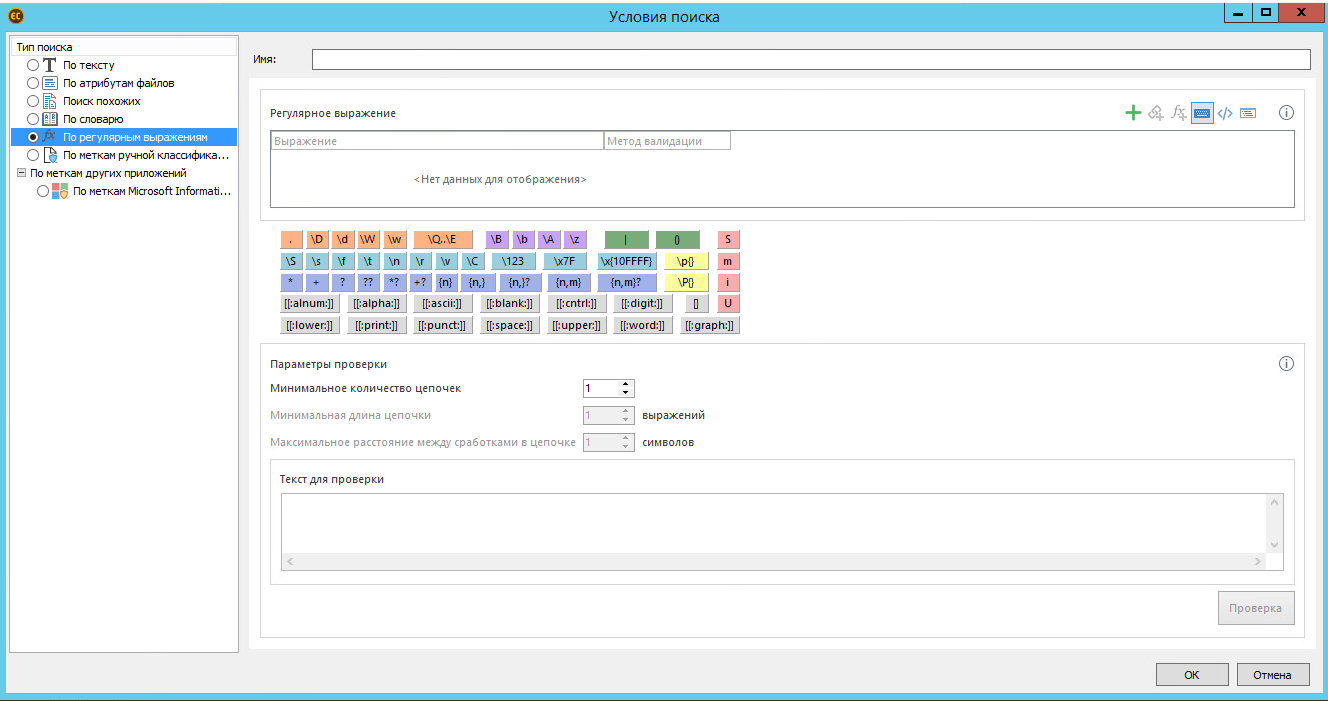This screenshot has height=701, width=1328.
Task: Click the Microsoft Information labels icon
Action: [x=60, y=191]
